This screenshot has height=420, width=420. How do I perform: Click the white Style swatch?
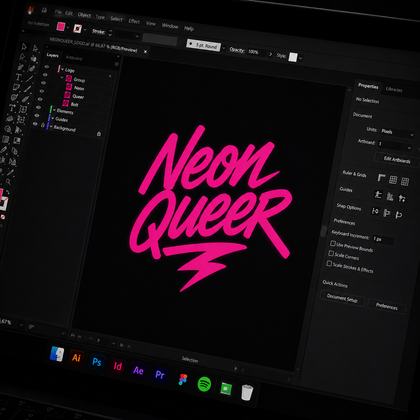pyautogui.click(x=293, y=57)
